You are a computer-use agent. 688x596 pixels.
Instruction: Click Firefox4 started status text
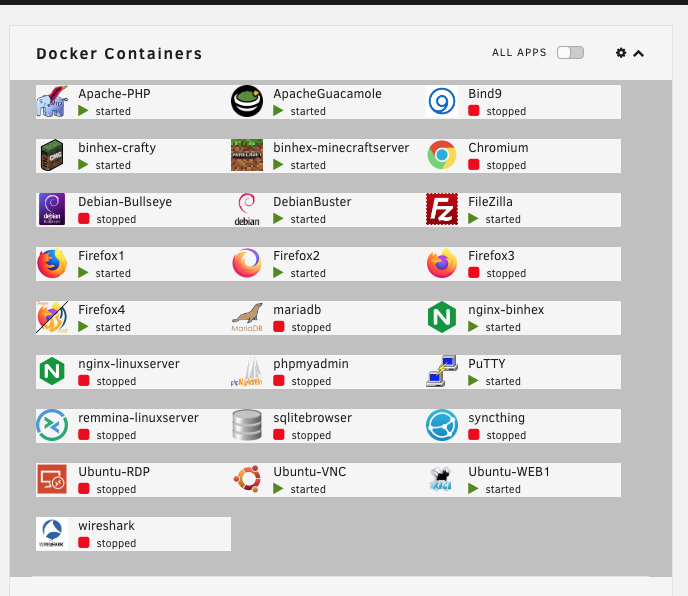[x=113, y=327]
